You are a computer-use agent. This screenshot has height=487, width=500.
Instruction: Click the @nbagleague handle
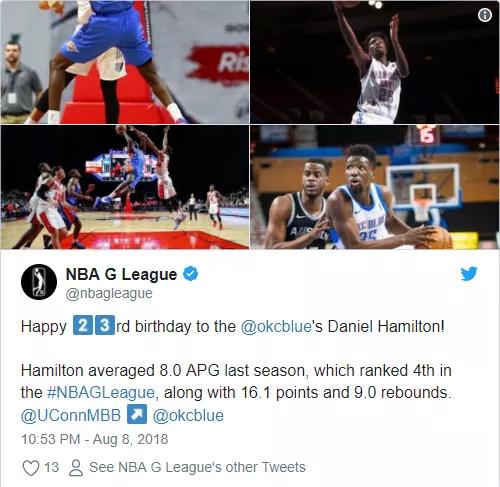(x=109, y=293)
